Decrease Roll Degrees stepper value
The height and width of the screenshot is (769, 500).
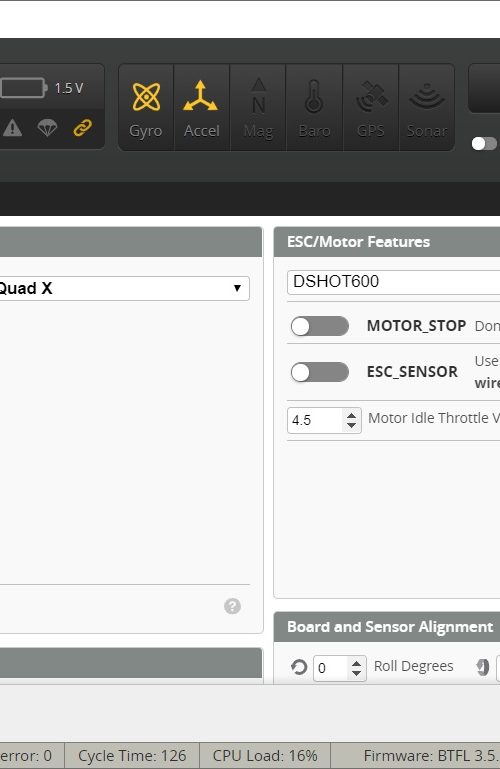pos(356,672)
